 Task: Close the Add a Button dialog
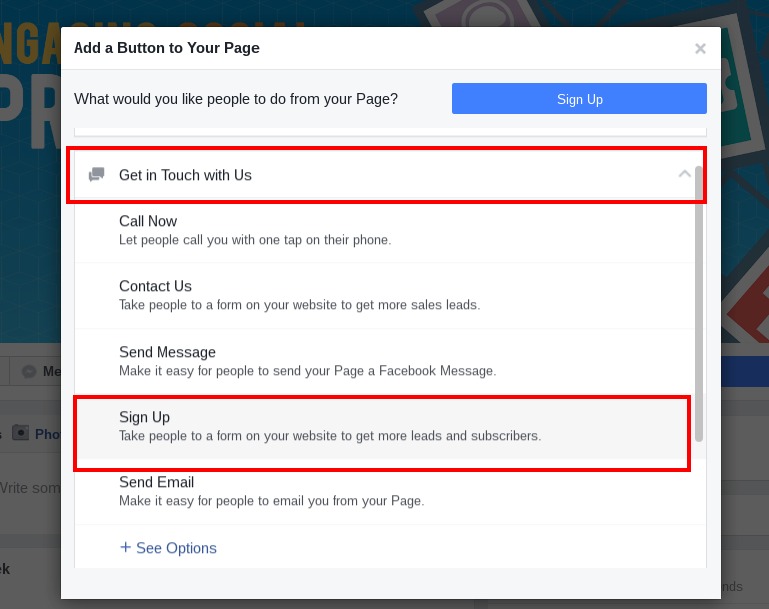coord(700,49)
